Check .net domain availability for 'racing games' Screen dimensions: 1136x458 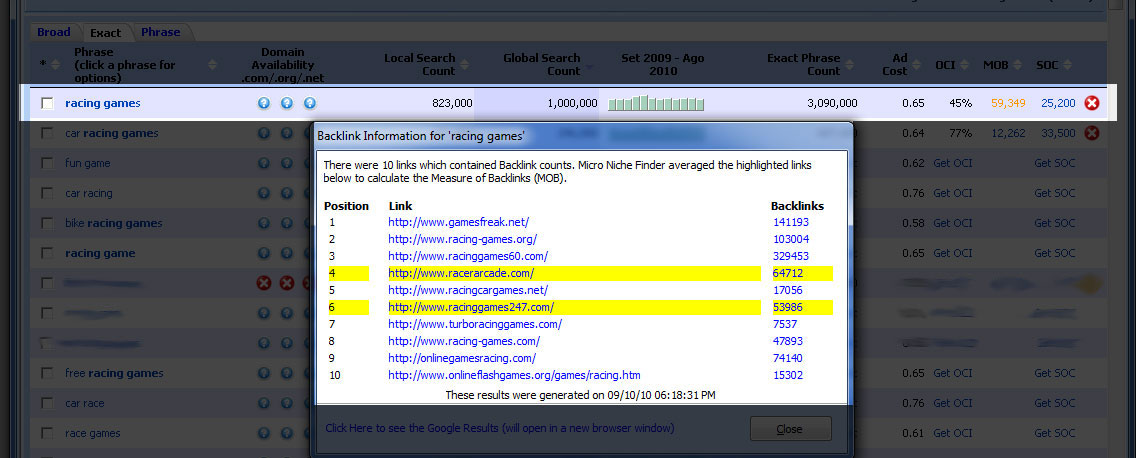(310, 103)
